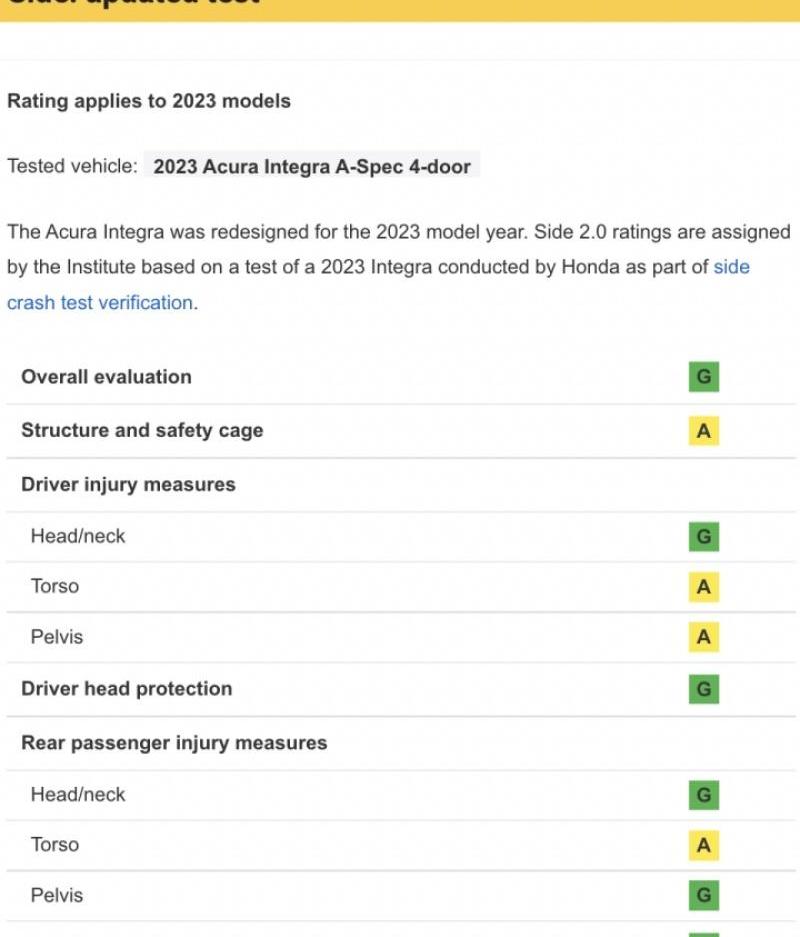Click the yellow Side updated test header bar
This screenshot has width=800, height=937.
click(x=400, y=10)
